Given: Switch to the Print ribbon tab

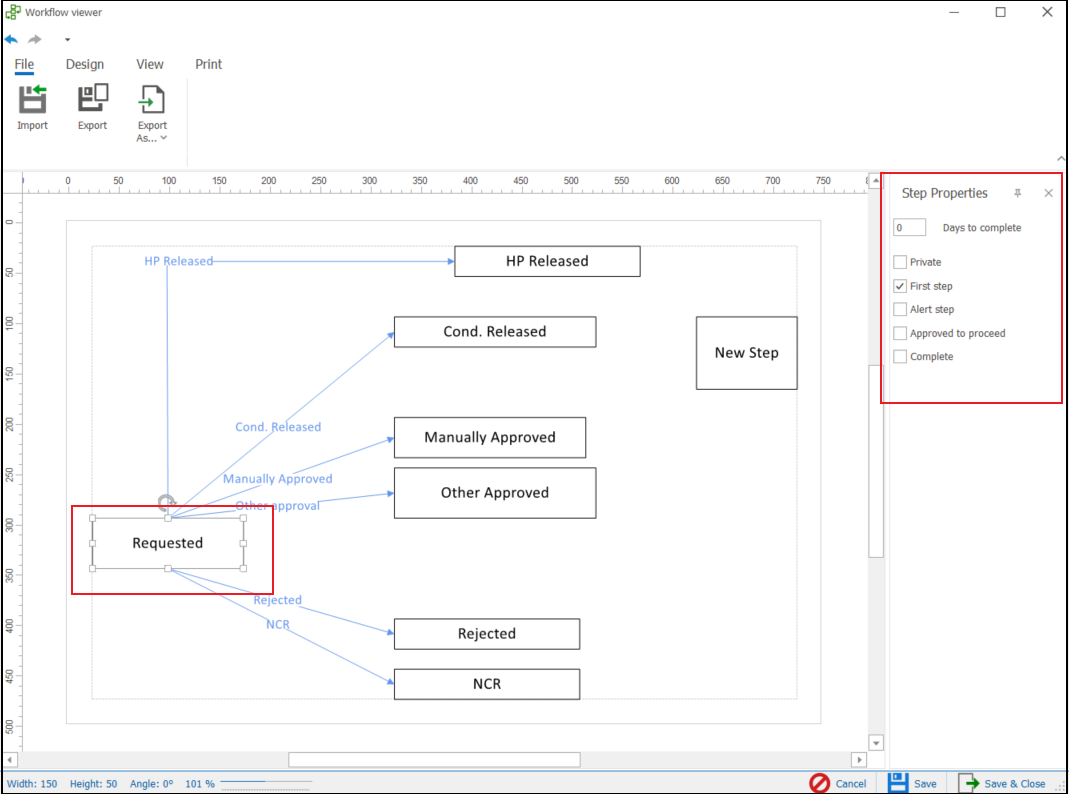Looking at the screenshot, I should point(209,64).
